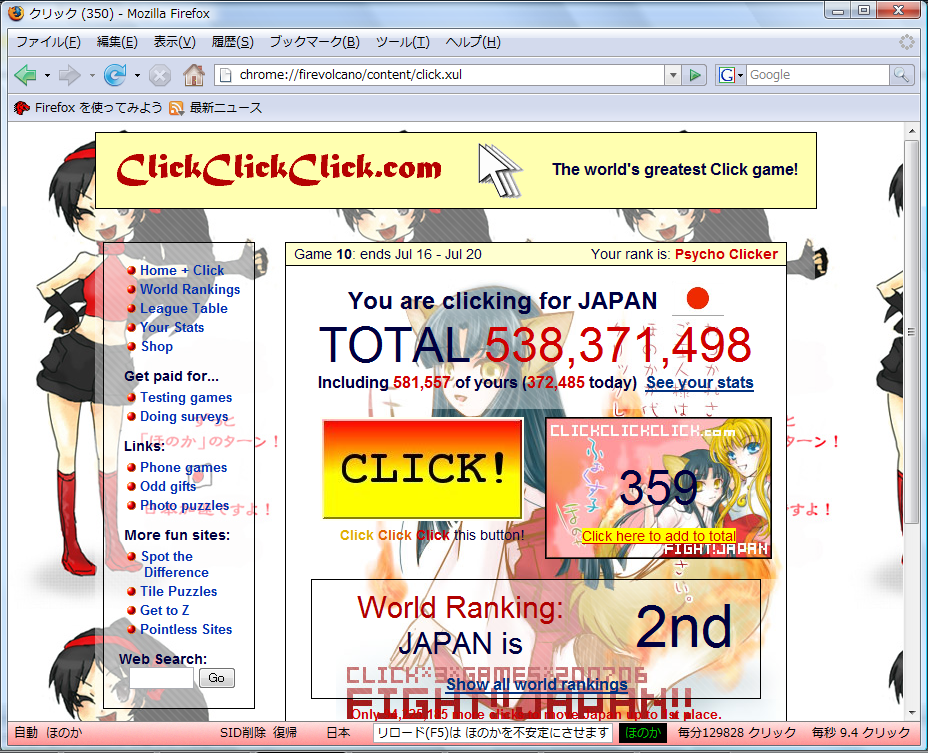
Task: Reload the page with the refresh icon
Action: pyautogui.click(x=115, y=75)
